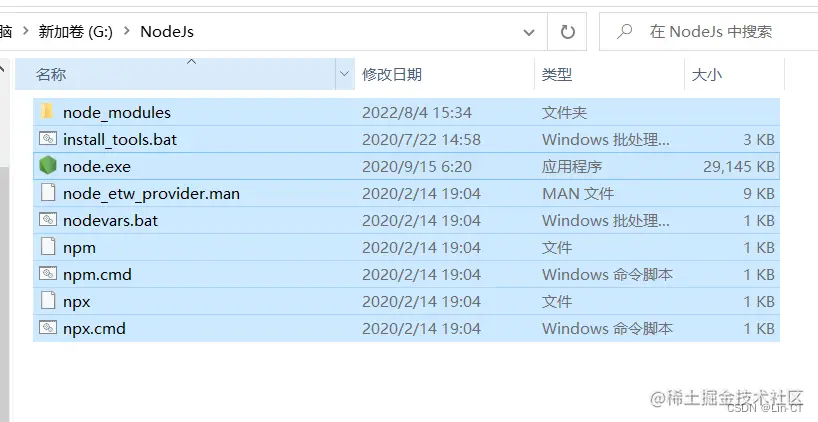This screenshot has height=422, width=818.
Task: Navigate to 新加卷 (G:) breadcrumb
Action: [x=76, y=32]
